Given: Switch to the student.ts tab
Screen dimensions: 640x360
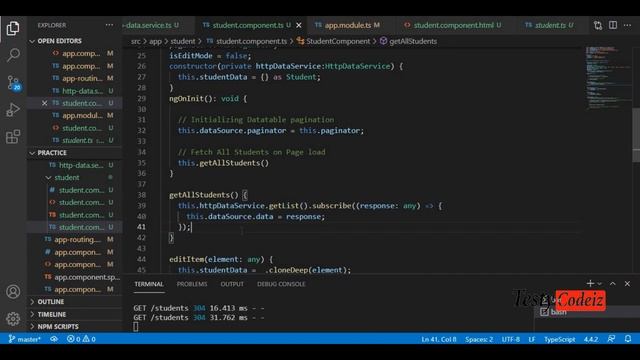Looking at the screenshot, I should pyautogui.click(x=549, y=25).
